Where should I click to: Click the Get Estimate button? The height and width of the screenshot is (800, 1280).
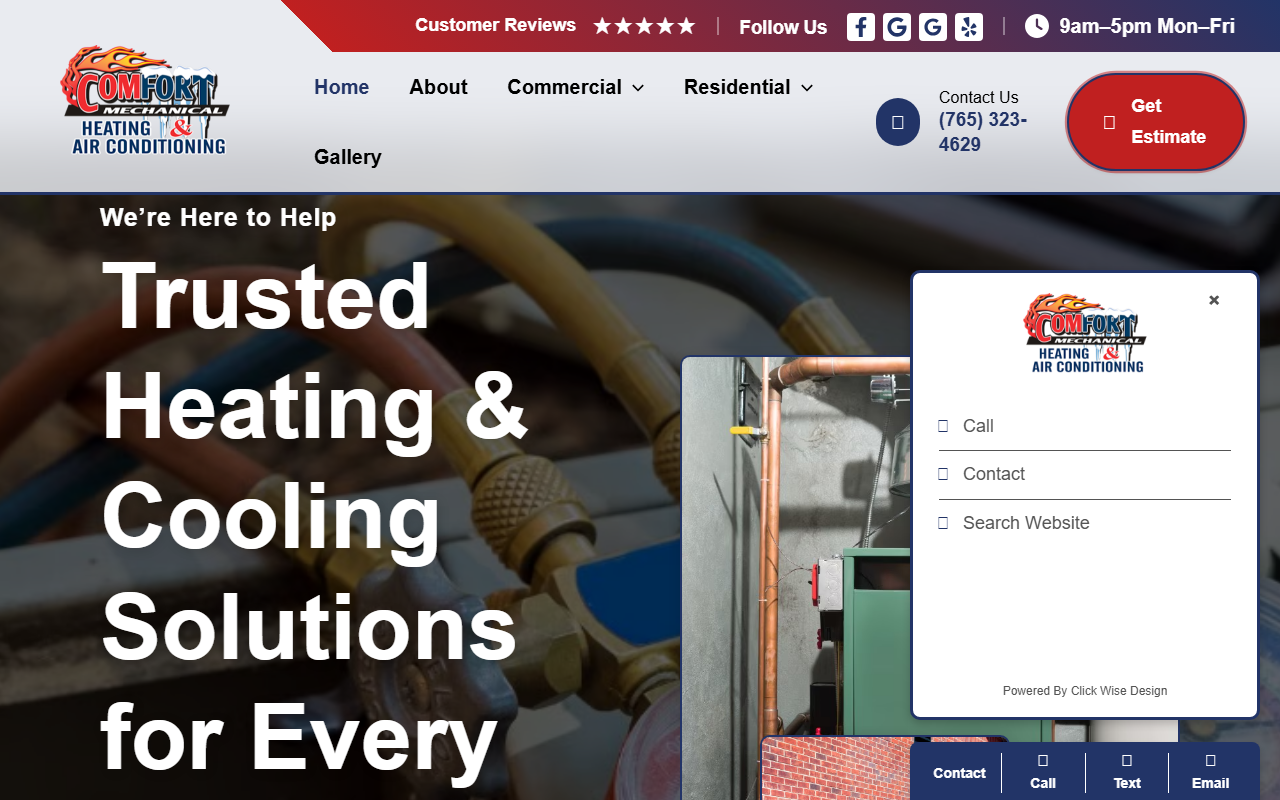coord(1156,122)
